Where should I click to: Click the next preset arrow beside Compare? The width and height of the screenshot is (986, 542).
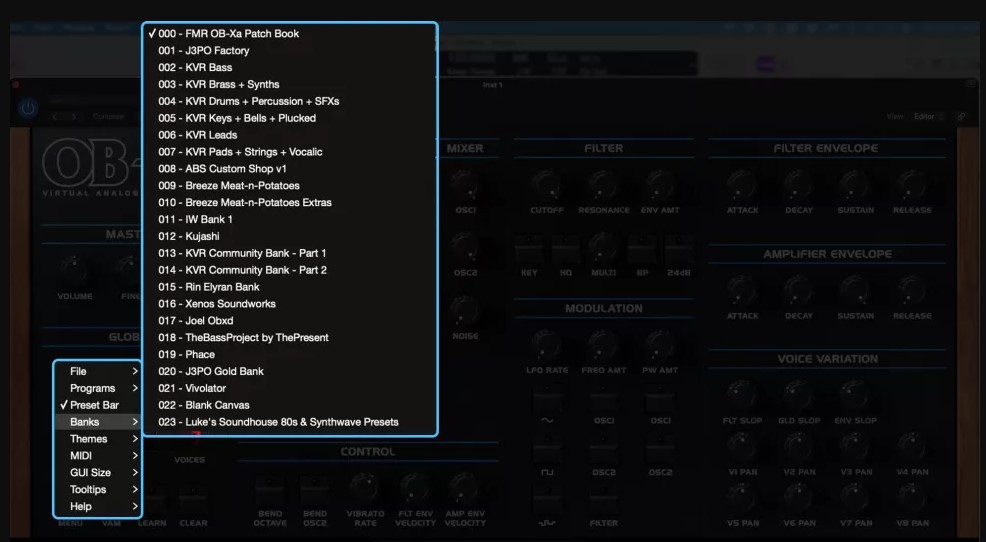coord(74,116)
